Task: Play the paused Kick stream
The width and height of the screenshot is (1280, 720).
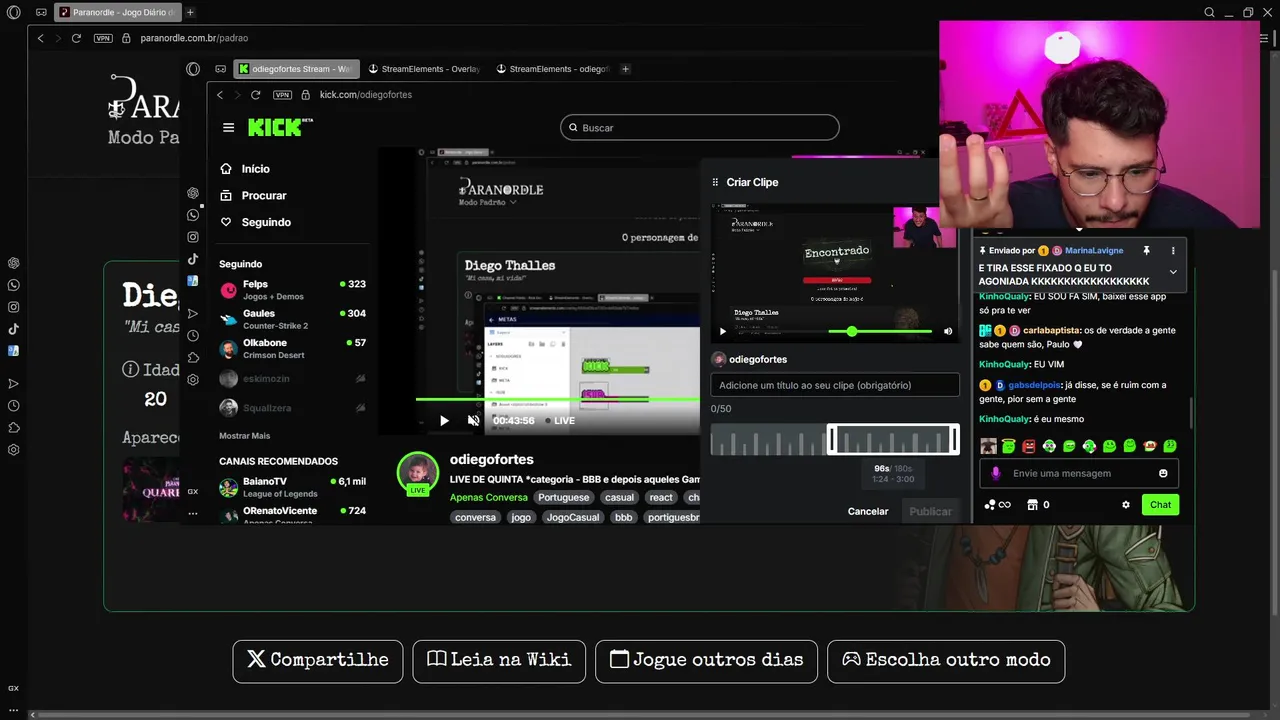Action: pyautogui.click(x=445, y=421)
